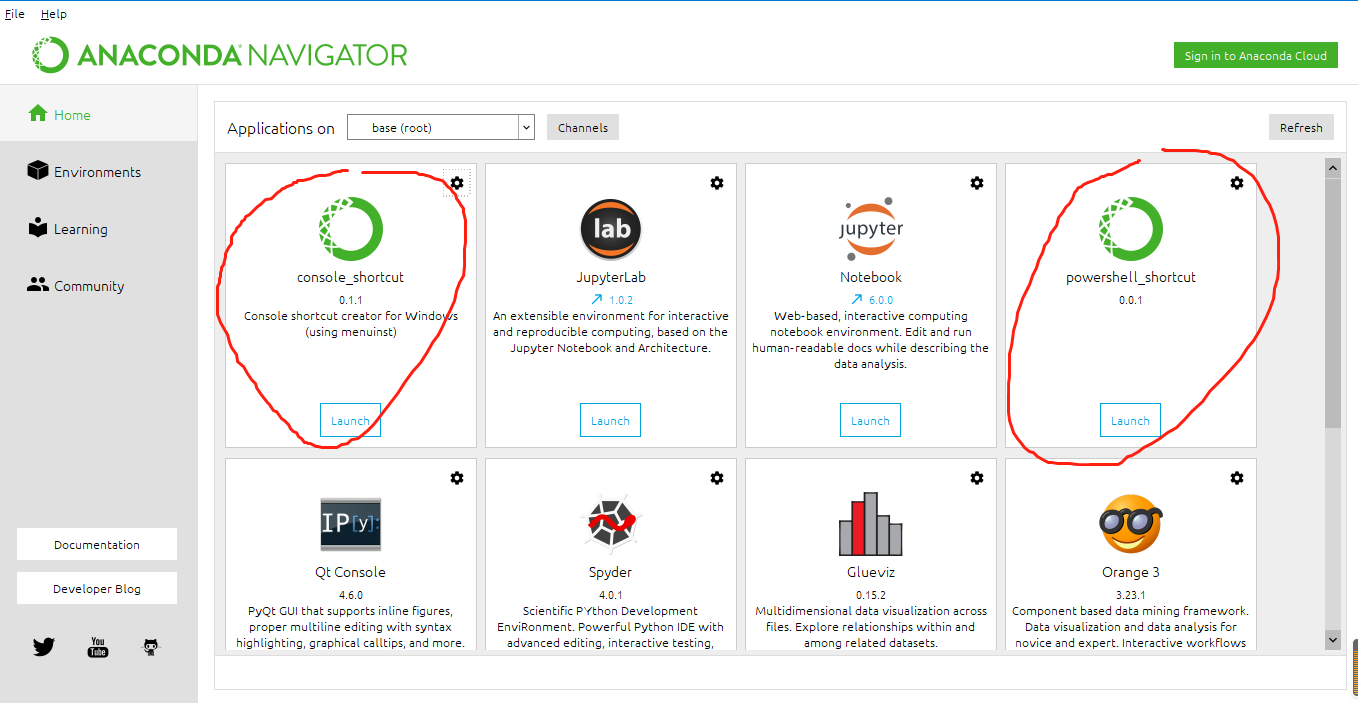Switch to the Environments tab
1358x703 pixels.
99,171
